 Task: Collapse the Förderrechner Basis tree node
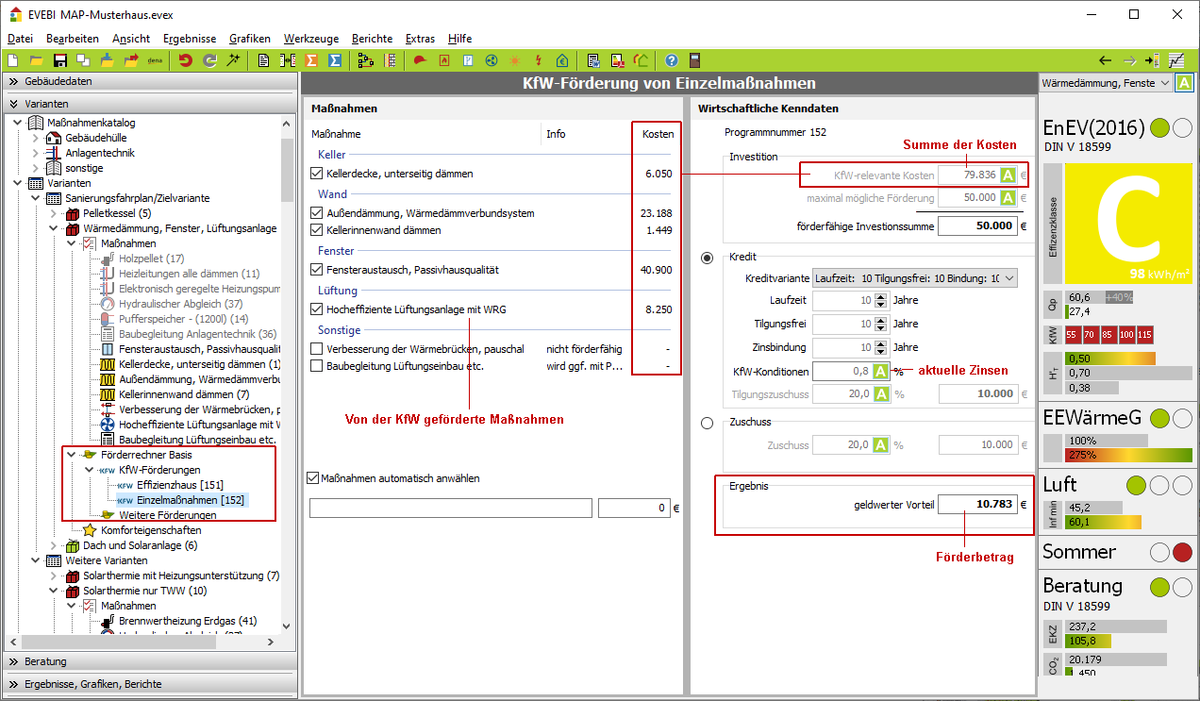click(x=72, y=455)
